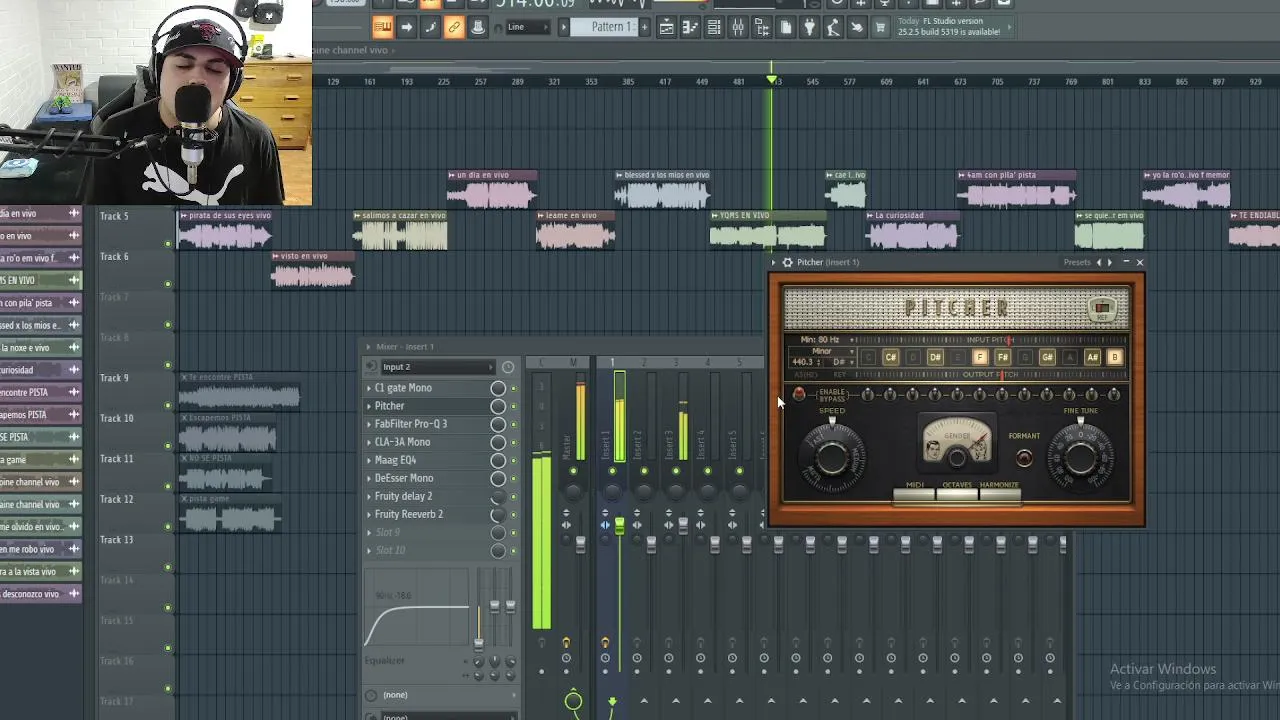The image size is (1280, 720).
Task: Toggle the F note key in Pitcher
Action: [980, 357]
